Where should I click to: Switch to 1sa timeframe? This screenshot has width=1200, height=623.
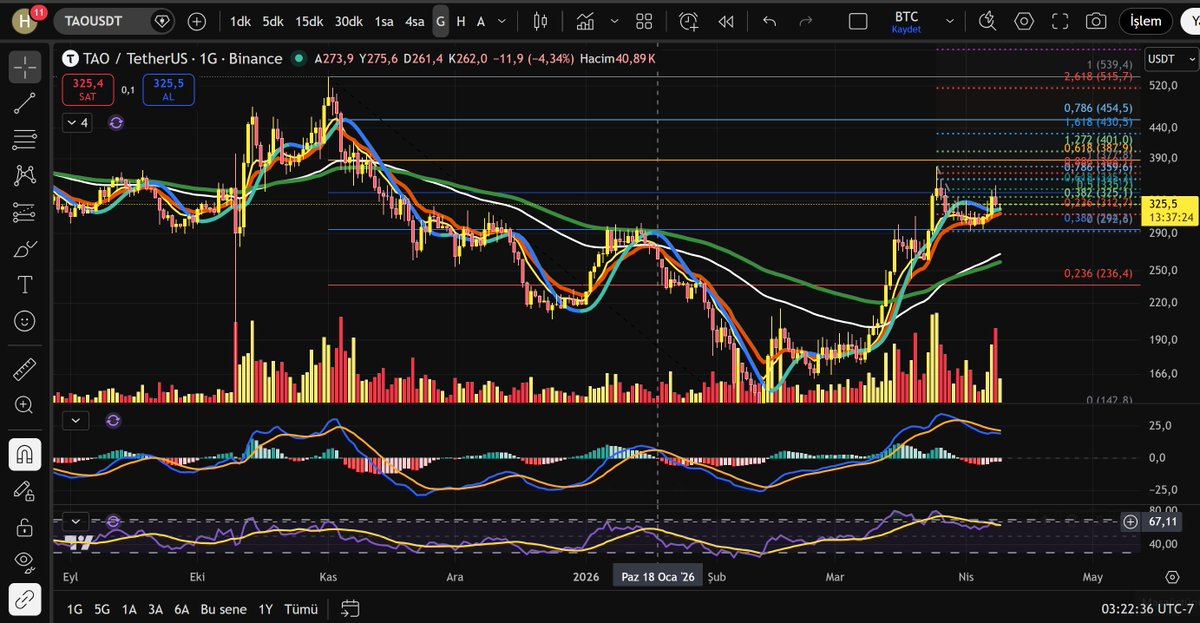(384, 21)
